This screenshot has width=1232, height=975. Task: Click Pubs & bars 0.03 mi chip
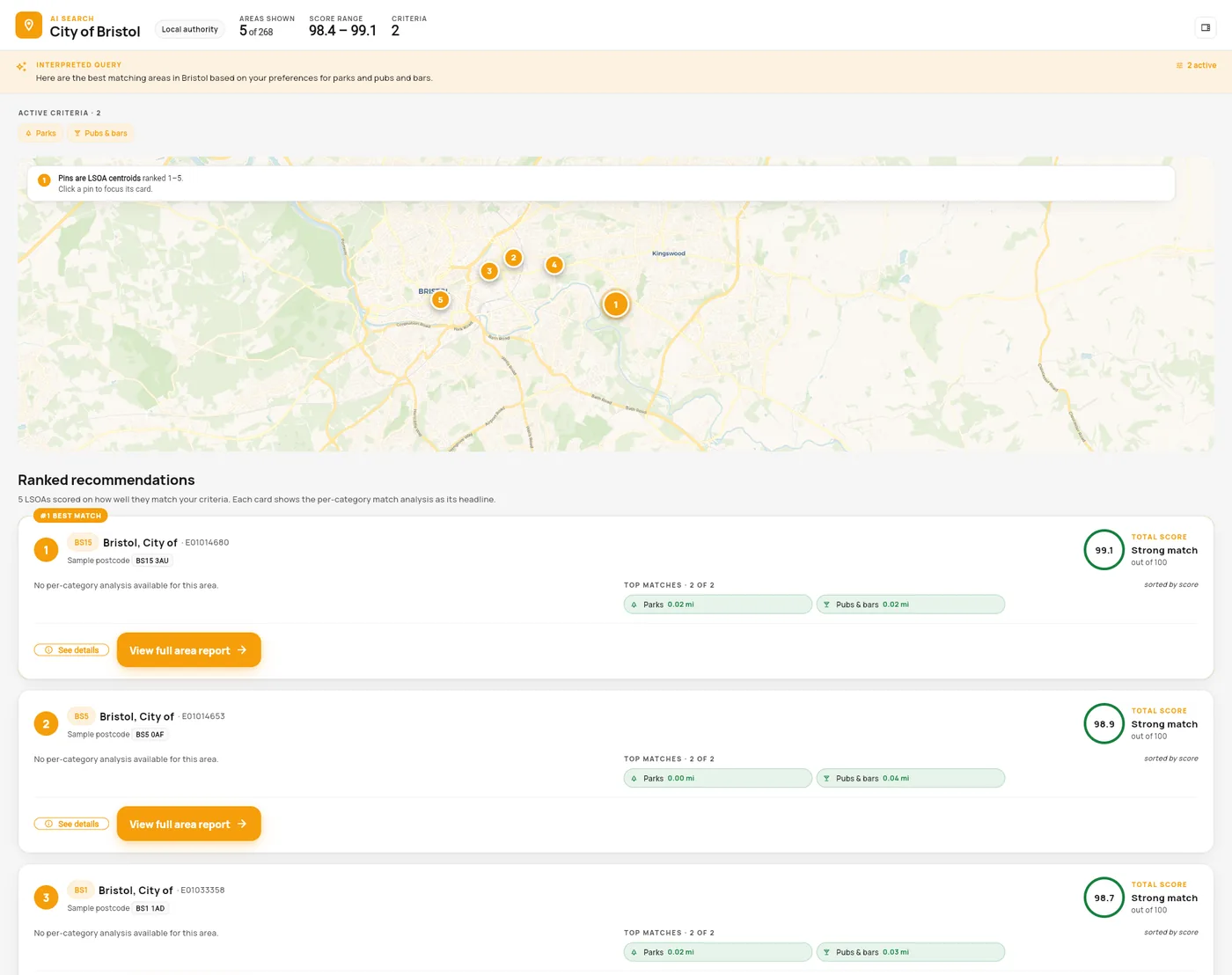click(x=910, y=952)
